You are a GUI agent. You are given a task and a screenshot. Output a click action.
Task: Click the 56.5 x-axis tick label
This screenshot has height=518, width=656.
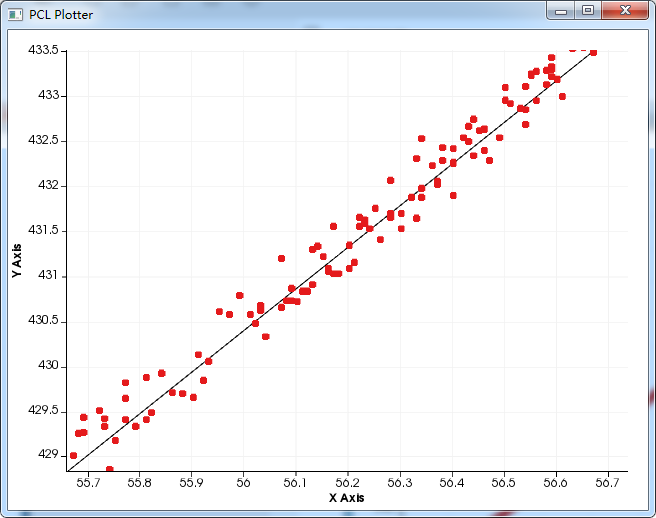pyautogui.click(x=504, y=483)
